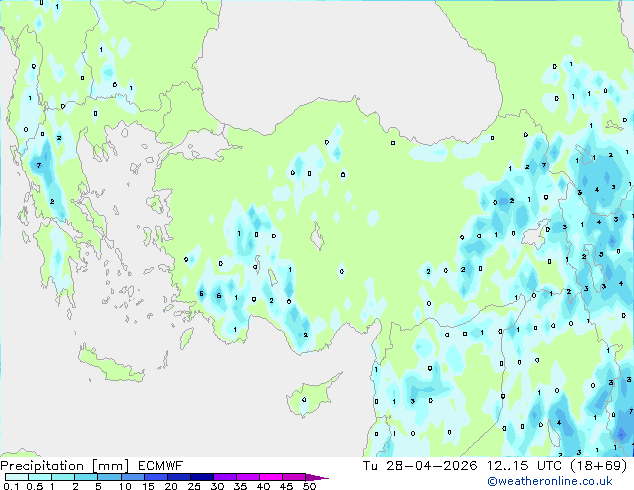Click the legend value '30'
This screenshot has height=490, width=634.
tap(217, 486)
